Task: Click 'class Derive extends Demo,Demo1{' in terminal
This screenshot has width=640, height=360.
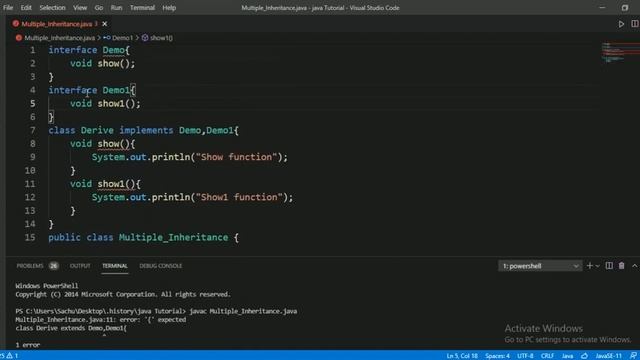Action: point(71,328)
